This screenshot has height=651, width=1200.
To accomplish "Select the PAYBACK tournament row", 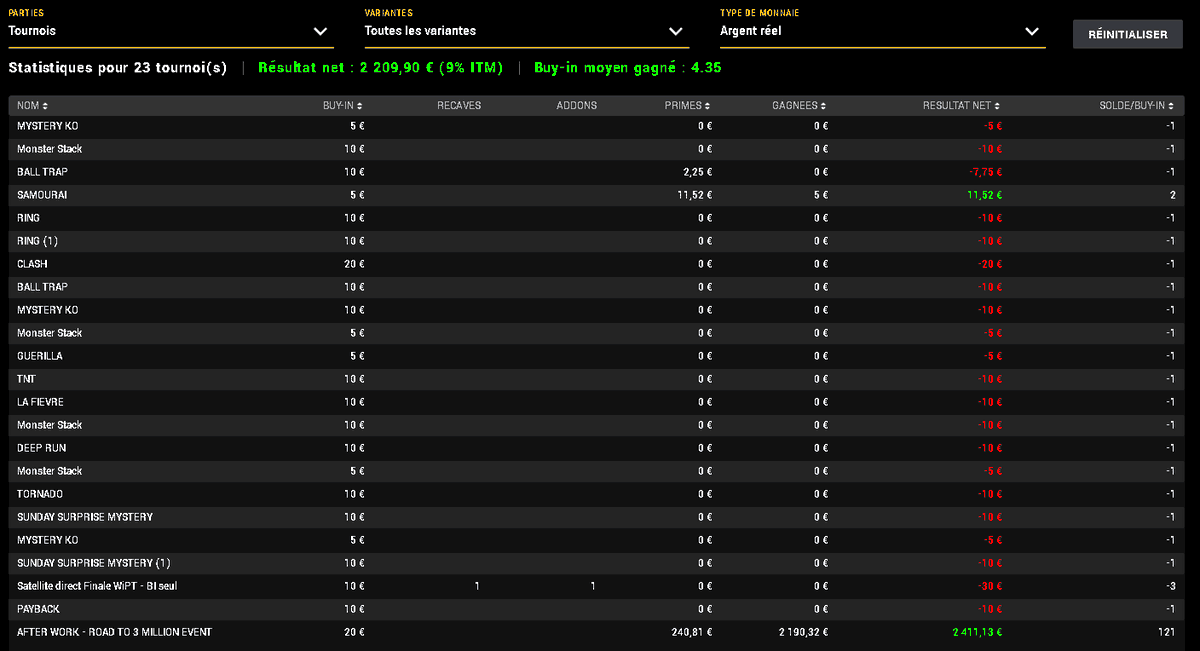I will click(x=596, y=609).
